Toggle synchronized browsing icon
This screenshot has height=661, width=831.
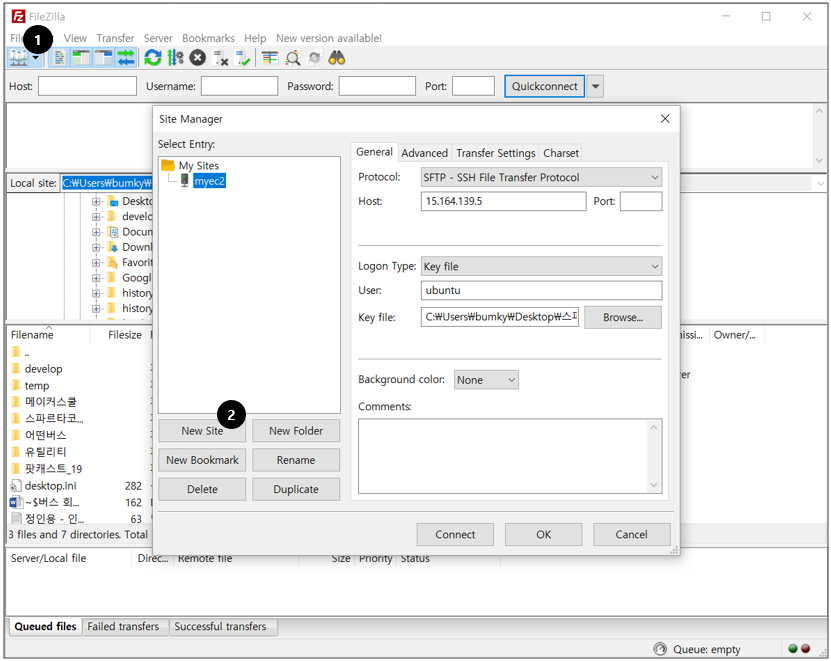[x=315, y=58]
